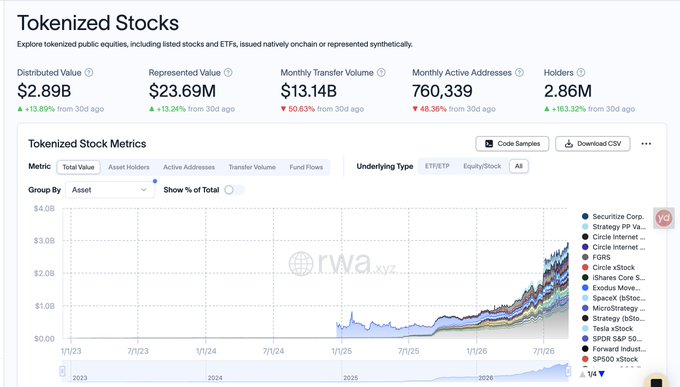
Task: Click the $2.89B distributed value
Action: pyautogui.click(x=44, y=91)
